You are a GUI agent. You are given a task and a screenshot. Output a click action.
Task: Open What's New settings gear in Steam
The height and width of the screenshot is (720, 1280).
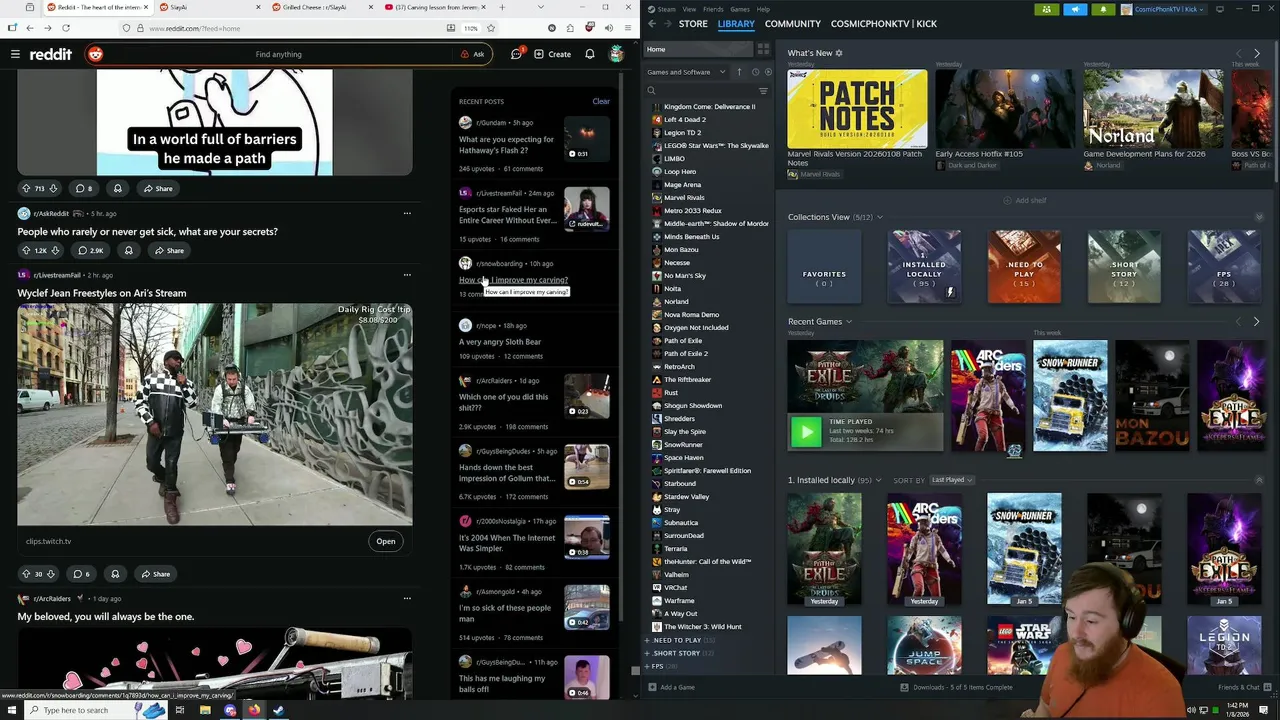click(x=839, y=53)
